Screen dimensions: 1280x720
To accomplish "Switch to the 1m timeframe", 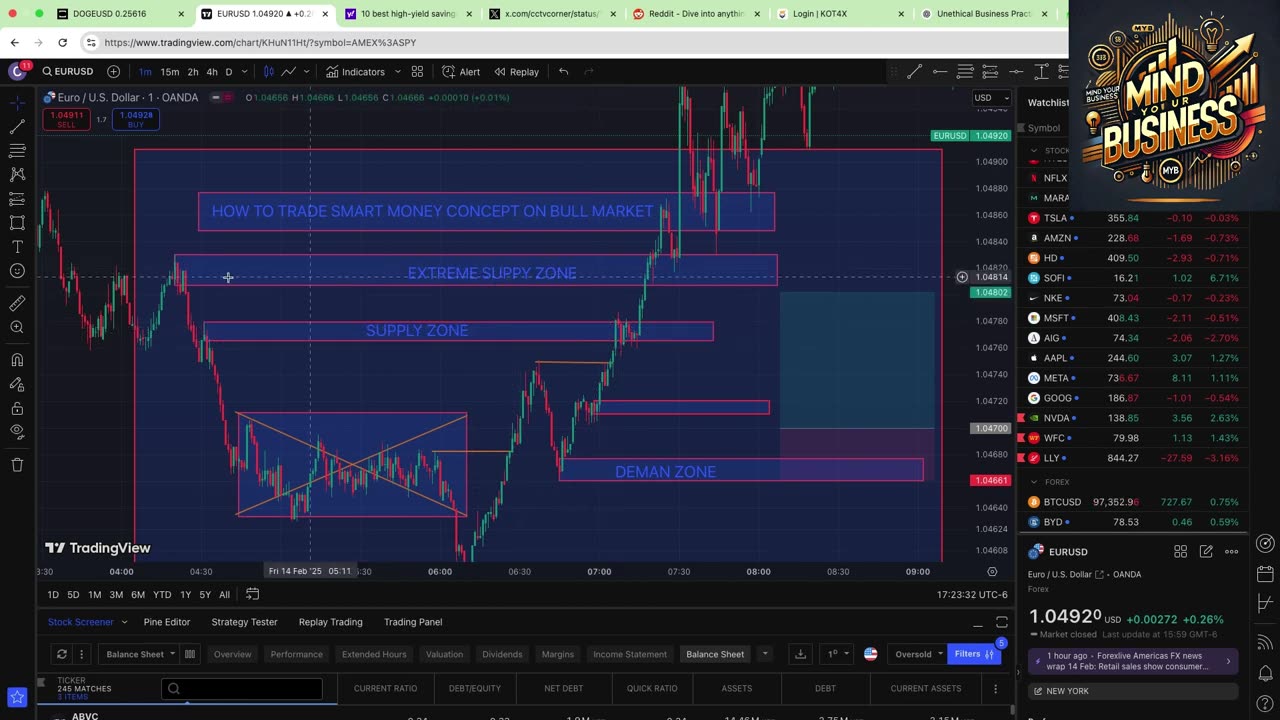I will coord(145,72).
